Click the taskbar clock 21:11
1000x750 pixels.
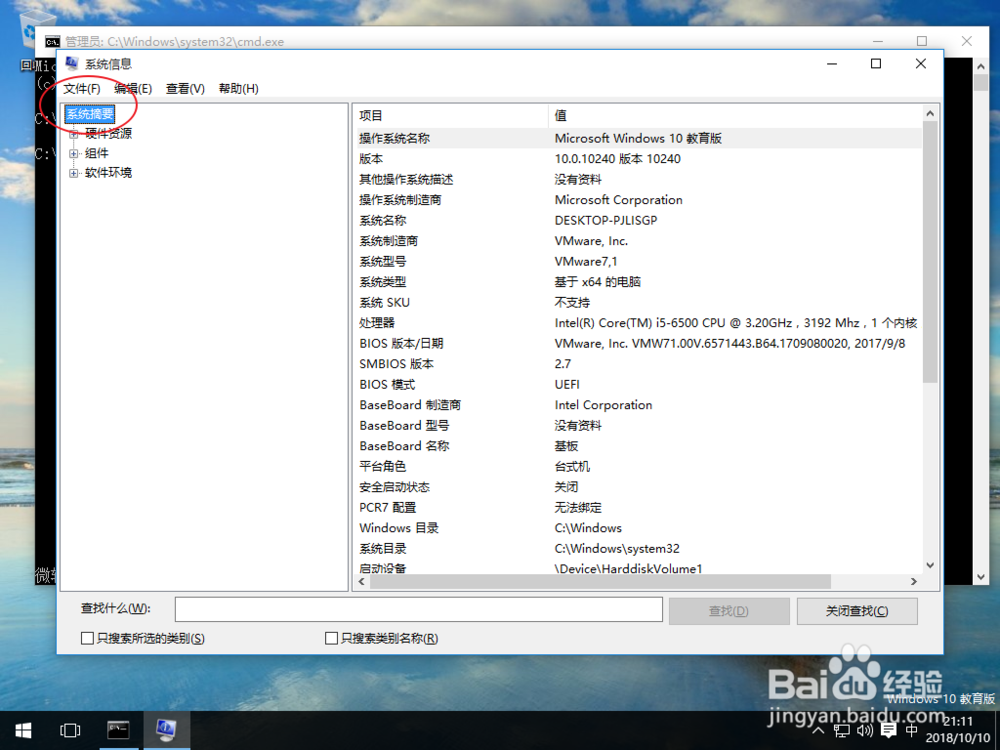pyautogui.click(x=958, y=721)
